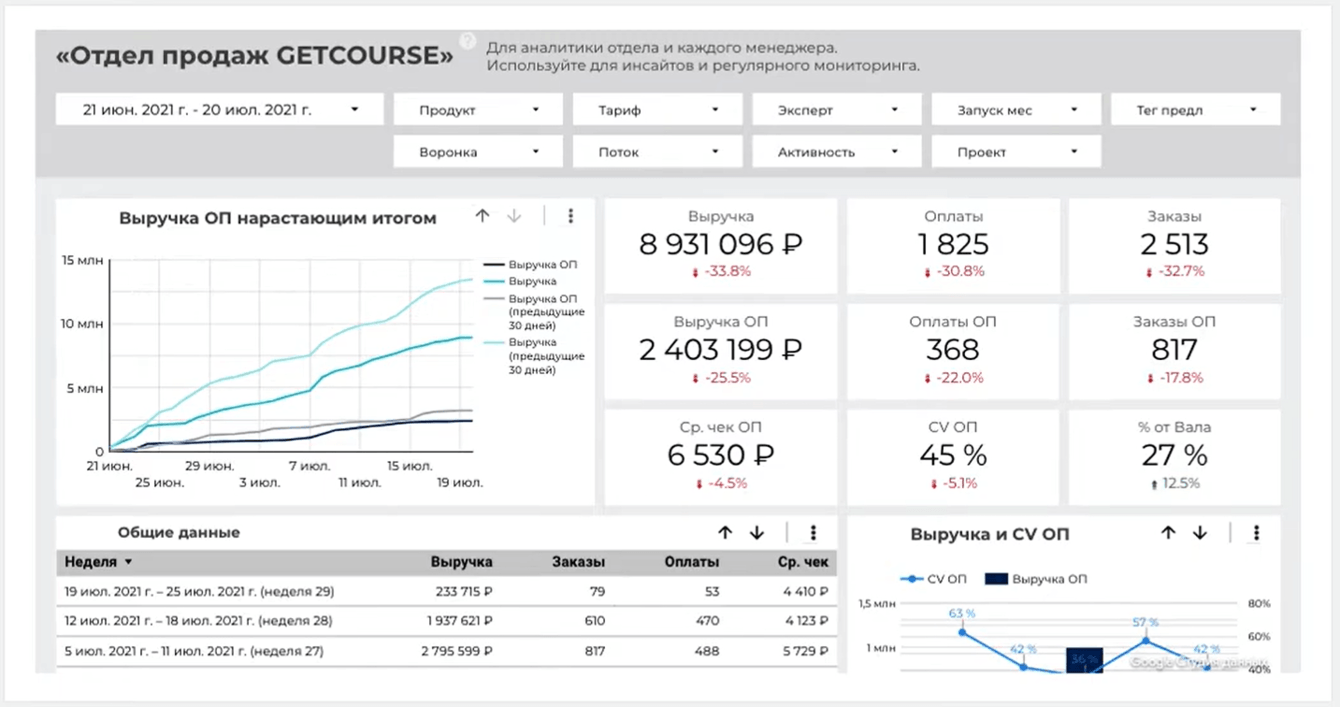Toggle Выручка teal legend entry
1340x707 pixels.
519,282
